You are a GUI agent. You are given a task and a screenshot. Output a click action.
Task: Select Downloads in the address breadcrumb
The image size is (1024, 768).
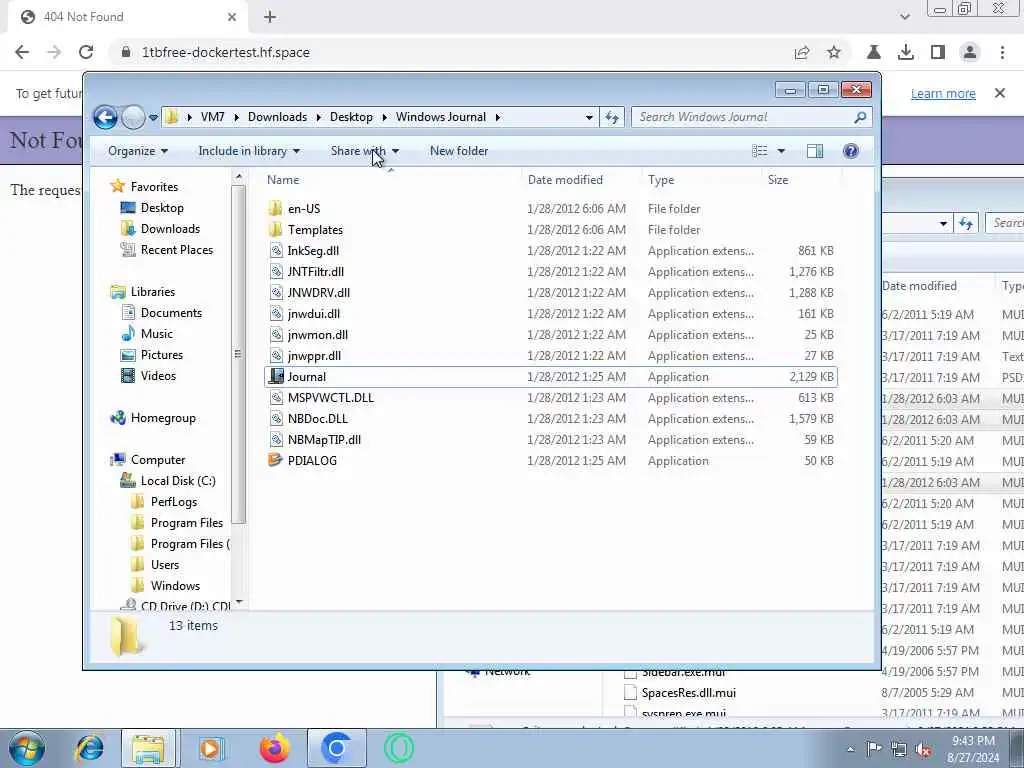click(277, 117)
